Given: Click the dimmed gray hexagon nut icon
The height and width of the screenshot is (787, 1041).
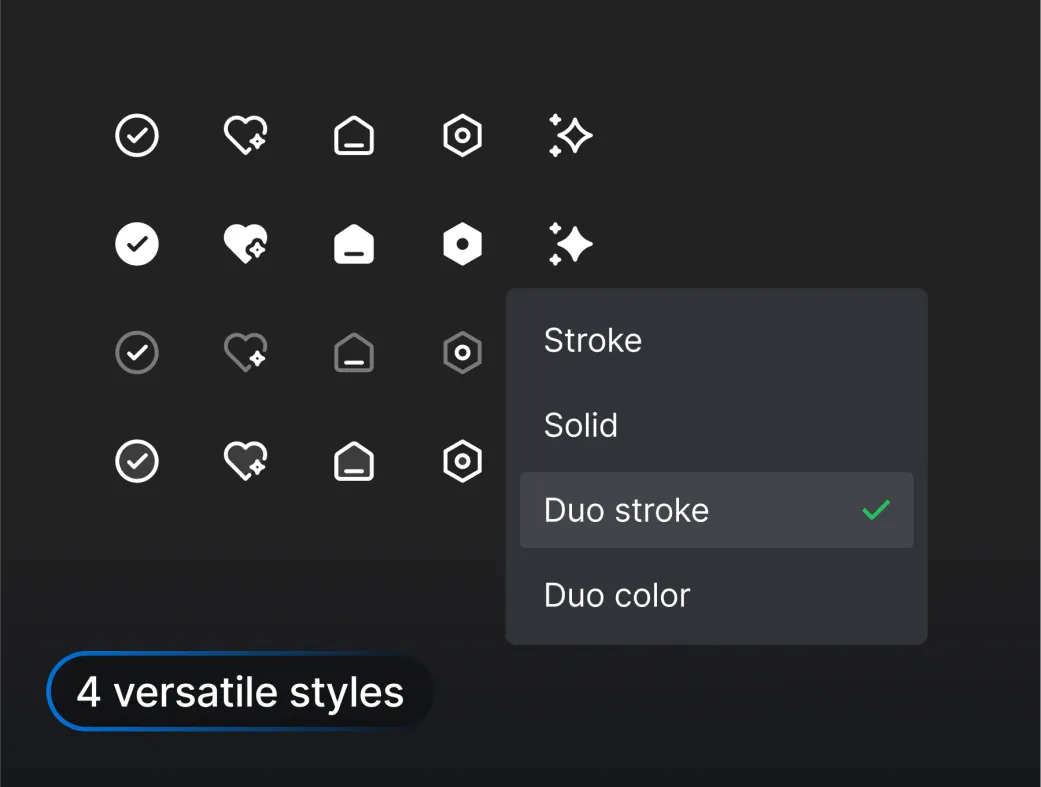Looking at the screenshot, I should (x=462, y=352).
